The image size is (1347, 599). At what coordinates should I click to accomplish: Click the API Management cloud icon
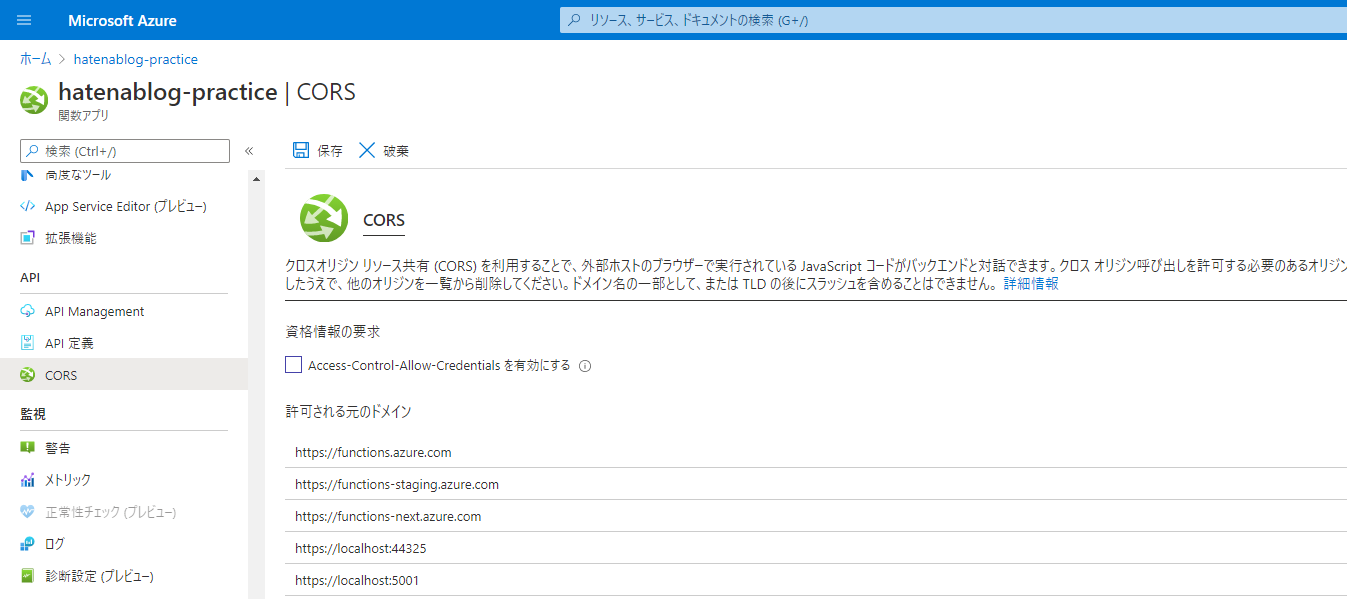27,311
